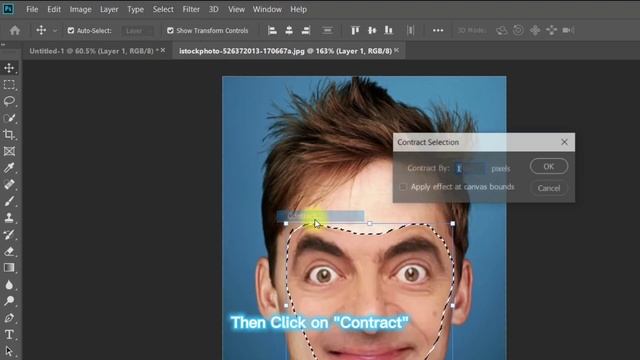
Task: Open the Select menu
Action: point(163,9)
